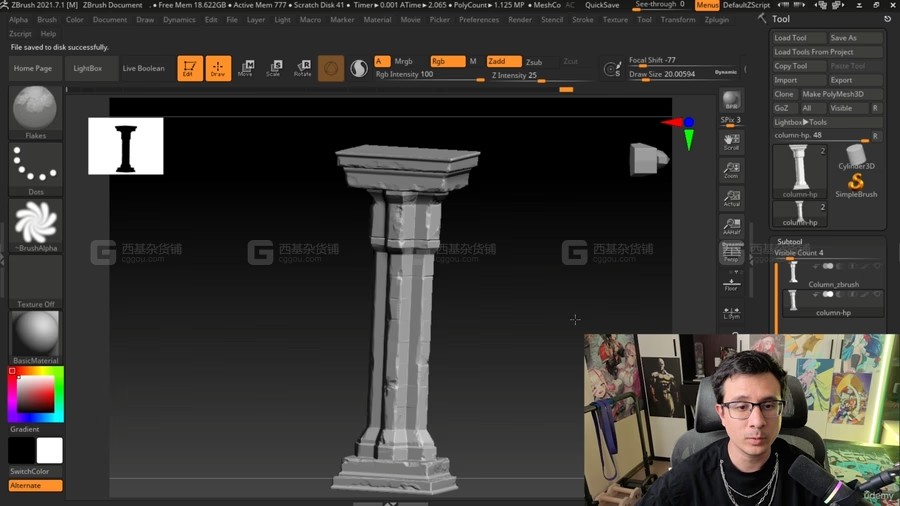Click Load Tools From Project
The width and height of the screenshot is (900, 506).
click(x=827, y=52)
